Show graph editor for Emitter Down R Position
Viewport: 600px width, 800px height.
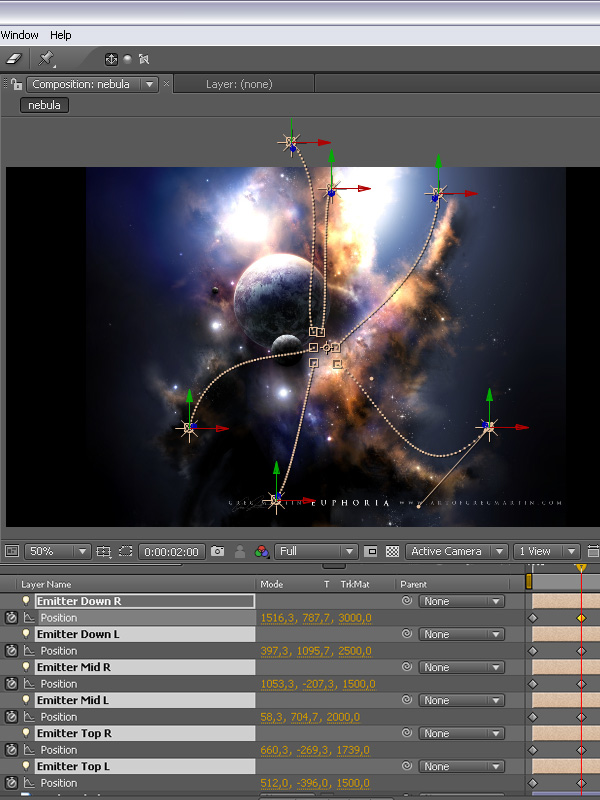29,618
